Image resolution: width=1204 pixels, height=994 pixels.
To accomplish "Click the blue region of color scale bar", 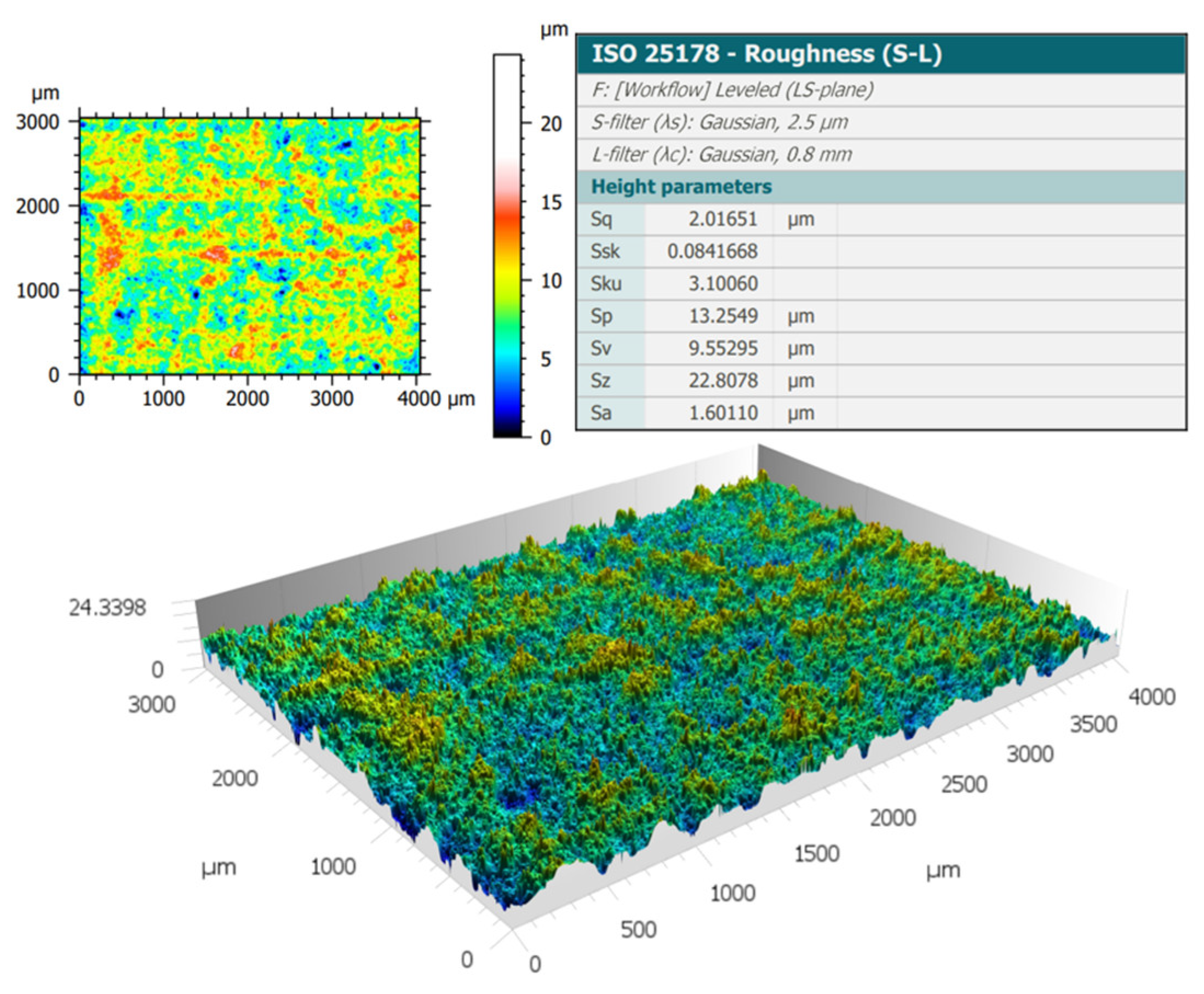I will (x=507, y=395).
